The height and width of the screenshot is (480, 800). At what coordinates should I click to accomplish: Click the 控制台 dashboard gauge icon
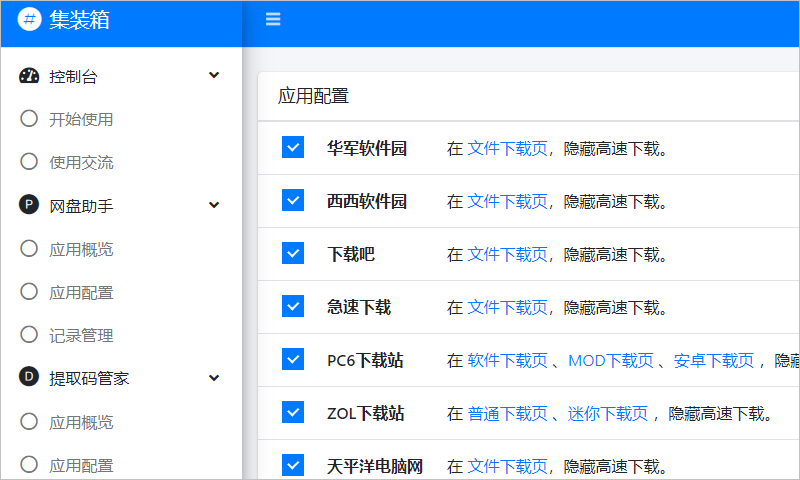pyautogui.click(x=29, y=75)
